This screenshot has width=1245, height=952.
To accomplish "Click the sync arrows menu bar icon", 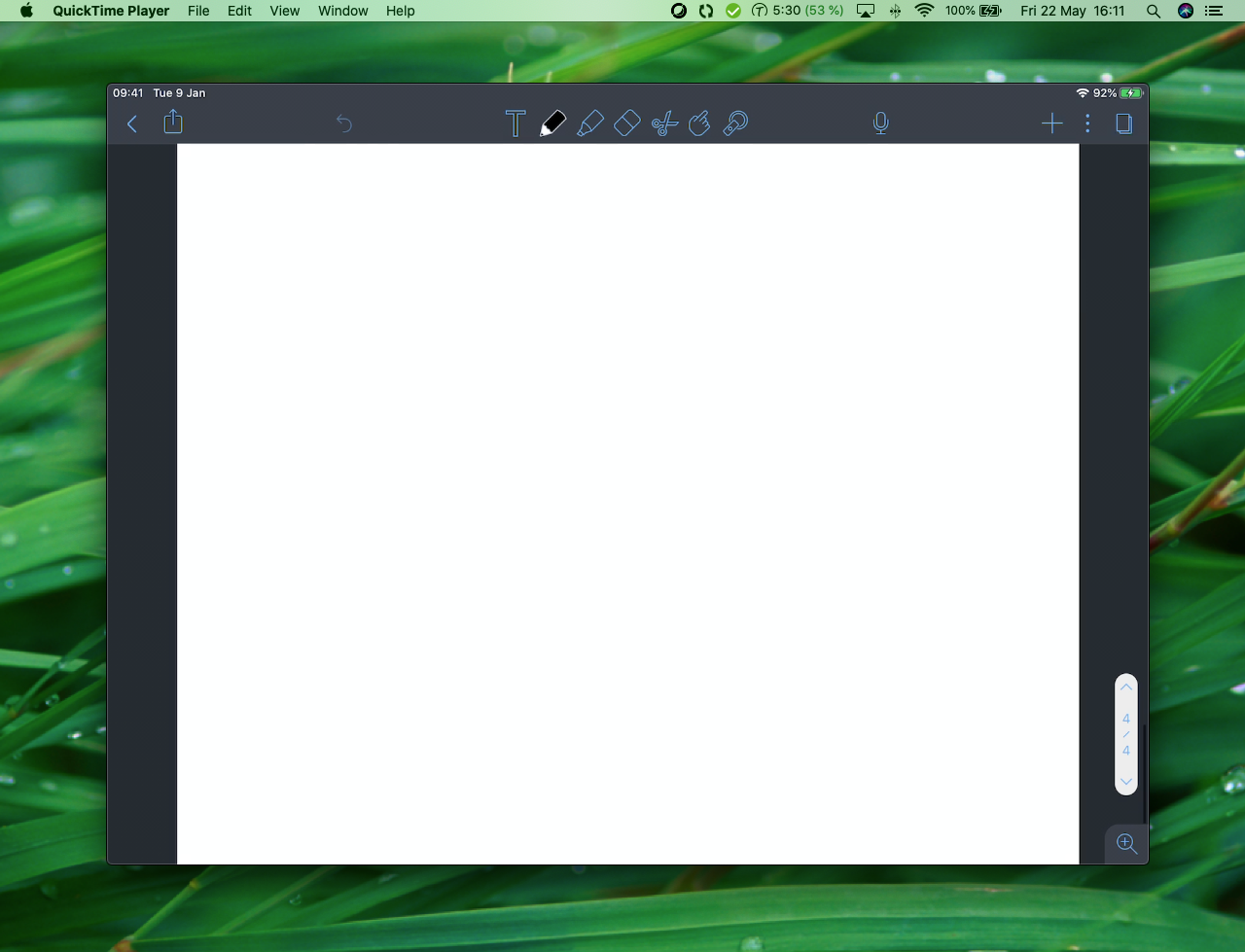I will point(706,11).
